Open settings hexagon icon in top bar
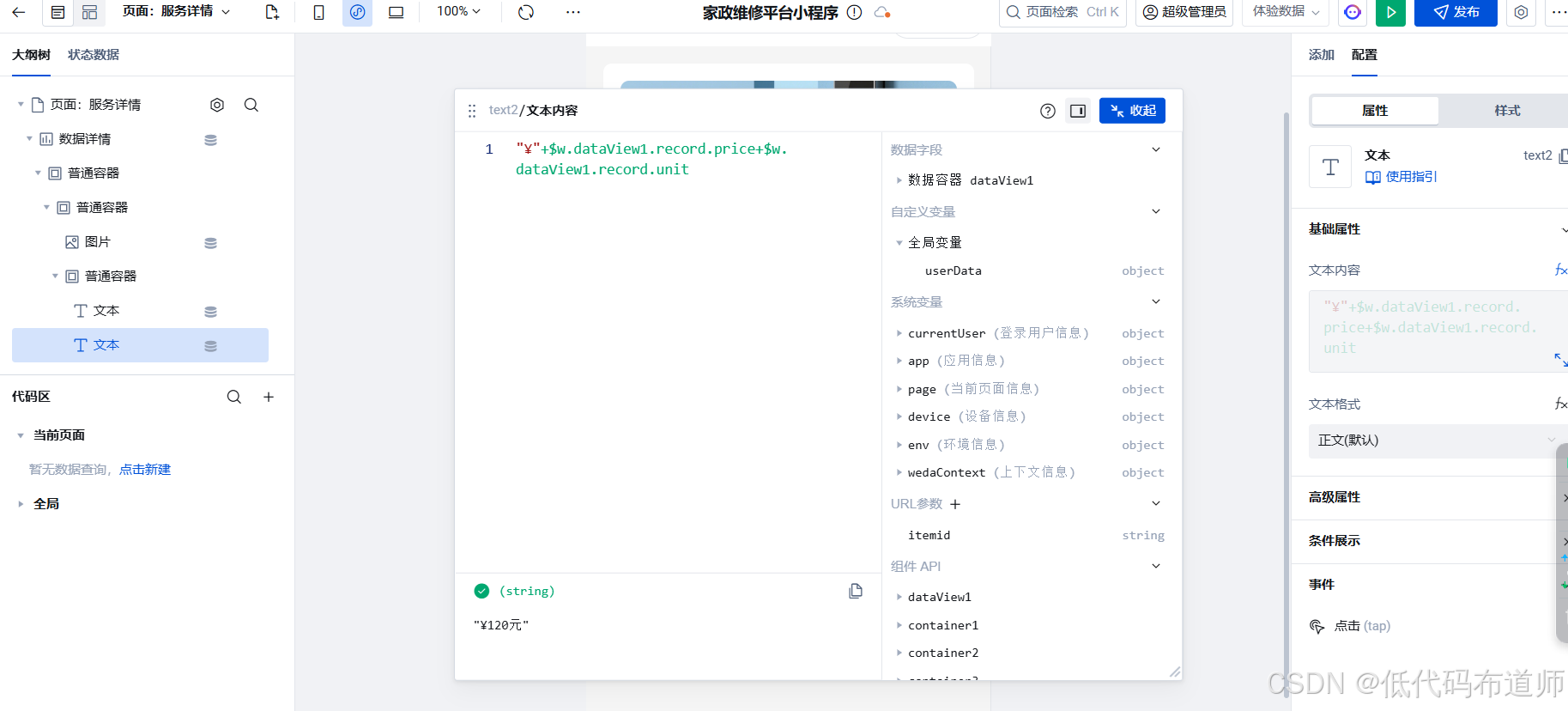Screen dimensions: 1568x711 point(1521,12)
